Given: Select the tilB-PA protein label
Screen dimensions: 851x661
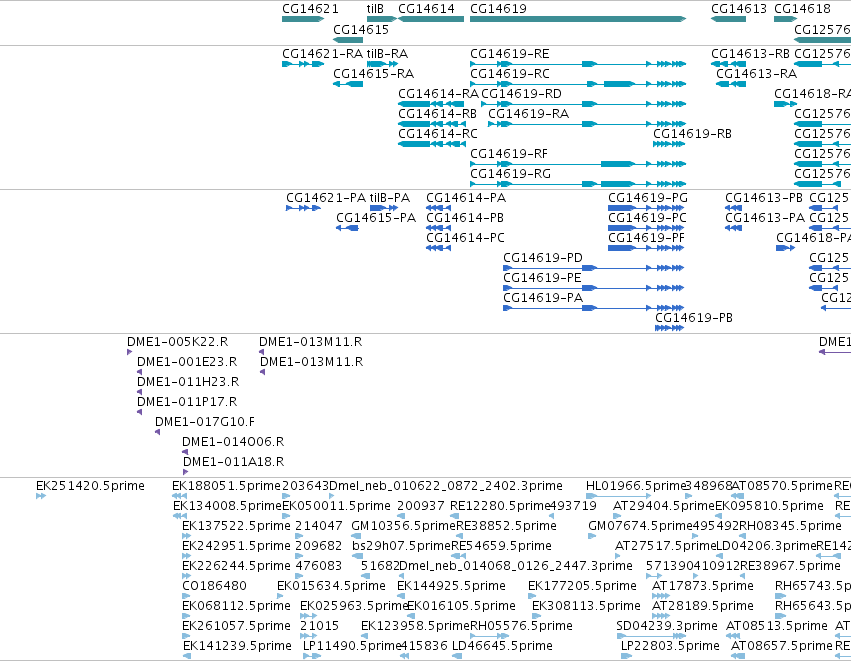Looking at the screenshot, I should pos(389,198).
